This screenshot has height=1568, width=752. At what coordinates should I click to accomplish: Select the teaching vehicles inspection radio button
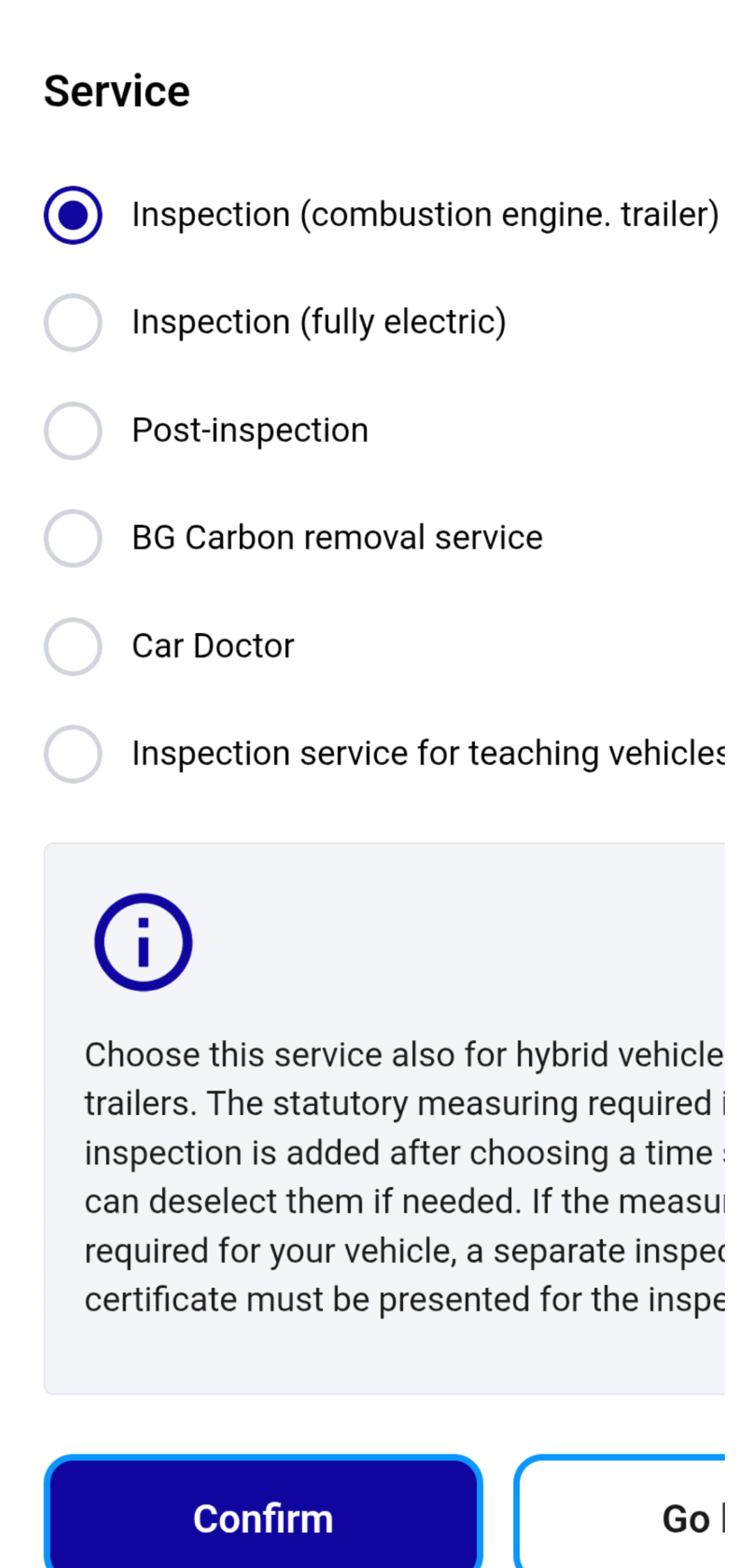(x=73, y=754)
